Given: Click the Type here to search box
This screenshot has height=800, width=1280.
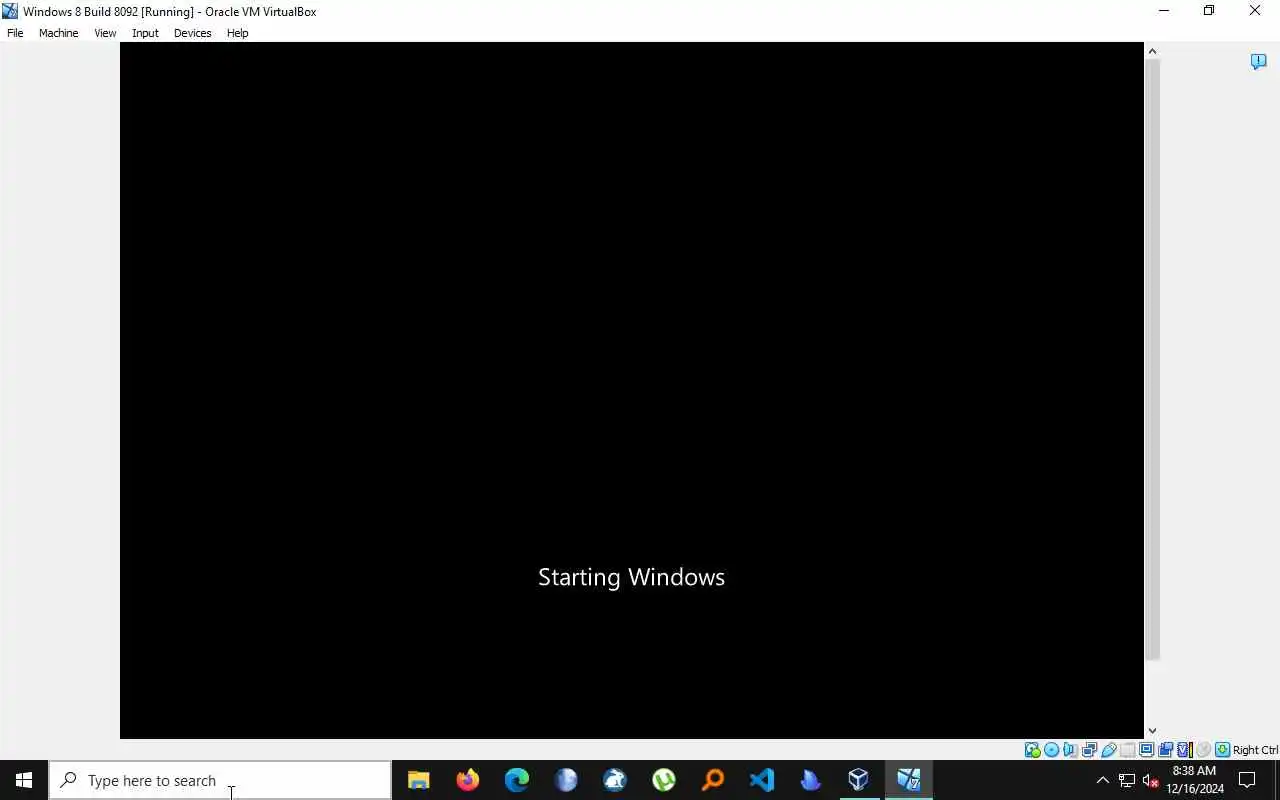Looking at the screenshot, I should pos(220,780).
